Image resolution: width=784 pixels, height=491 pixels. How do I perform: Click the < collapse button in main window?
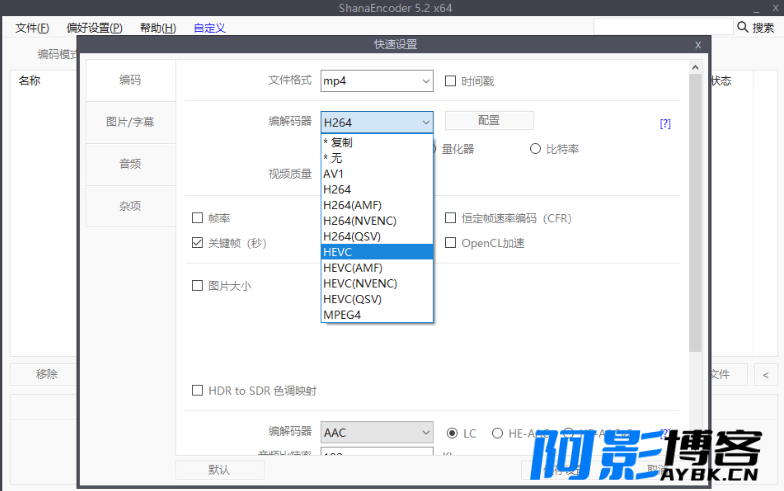point(766,374)
